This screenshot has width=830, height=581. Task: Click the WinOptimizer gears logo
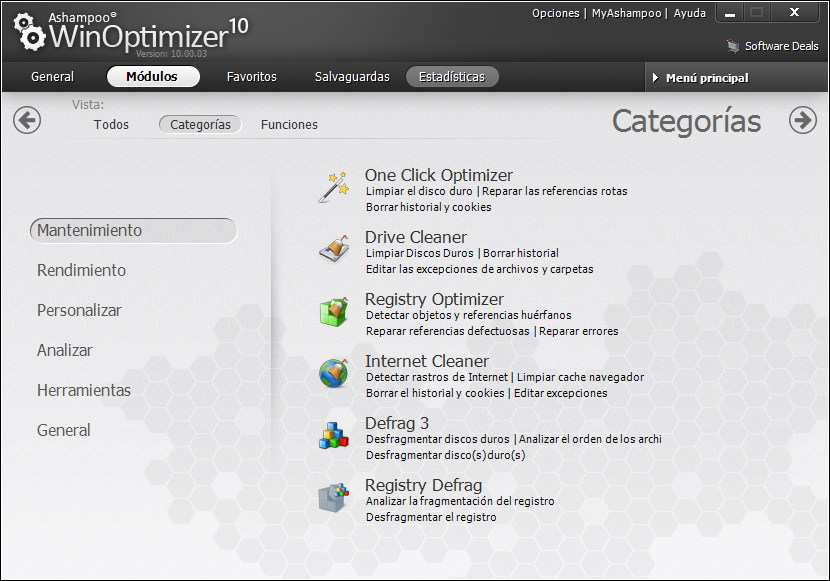click(x=30, y=32)
